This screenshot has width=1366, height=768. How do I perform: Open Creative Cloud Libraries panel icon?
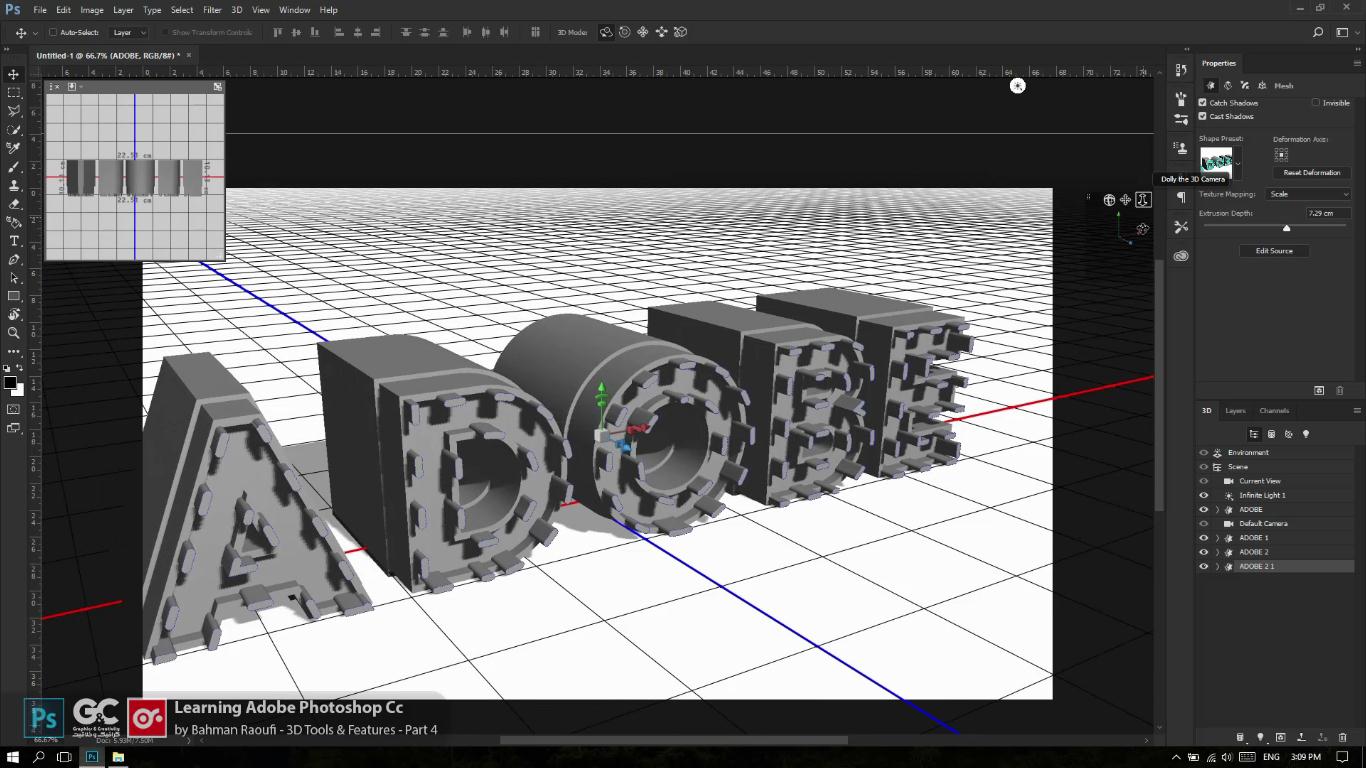pos(1181,256)
